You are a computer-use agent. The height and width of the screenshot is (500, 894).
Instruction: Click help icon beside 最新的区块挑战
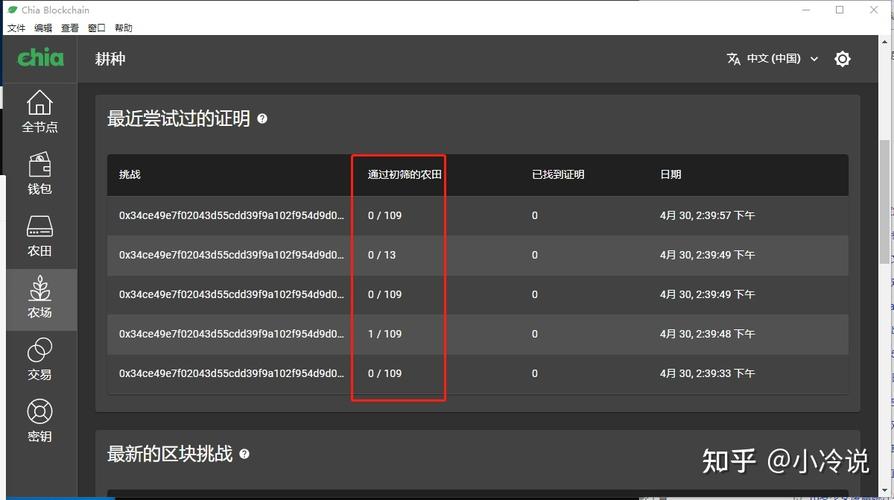244,454
